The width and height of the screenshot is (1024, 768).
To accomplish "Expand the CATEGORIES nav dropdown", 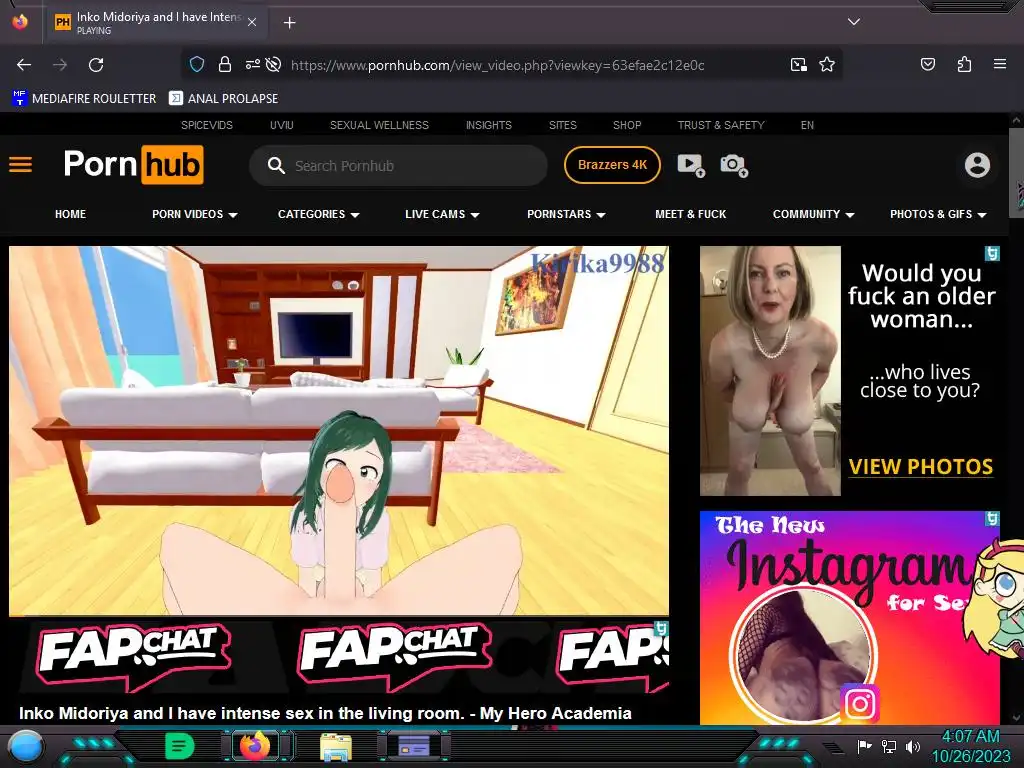I will pyautogui.click(x=319, y=214).
